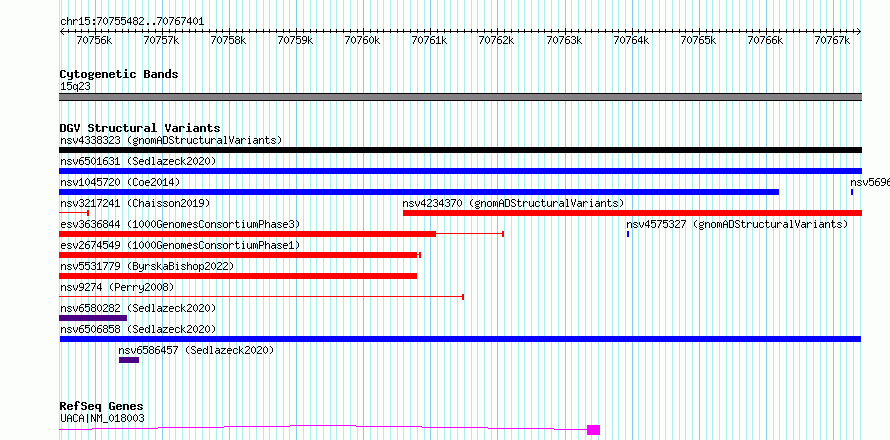
Task: Select the tiny blue nsv4575327 variant mark
Action: click(628, 234)
